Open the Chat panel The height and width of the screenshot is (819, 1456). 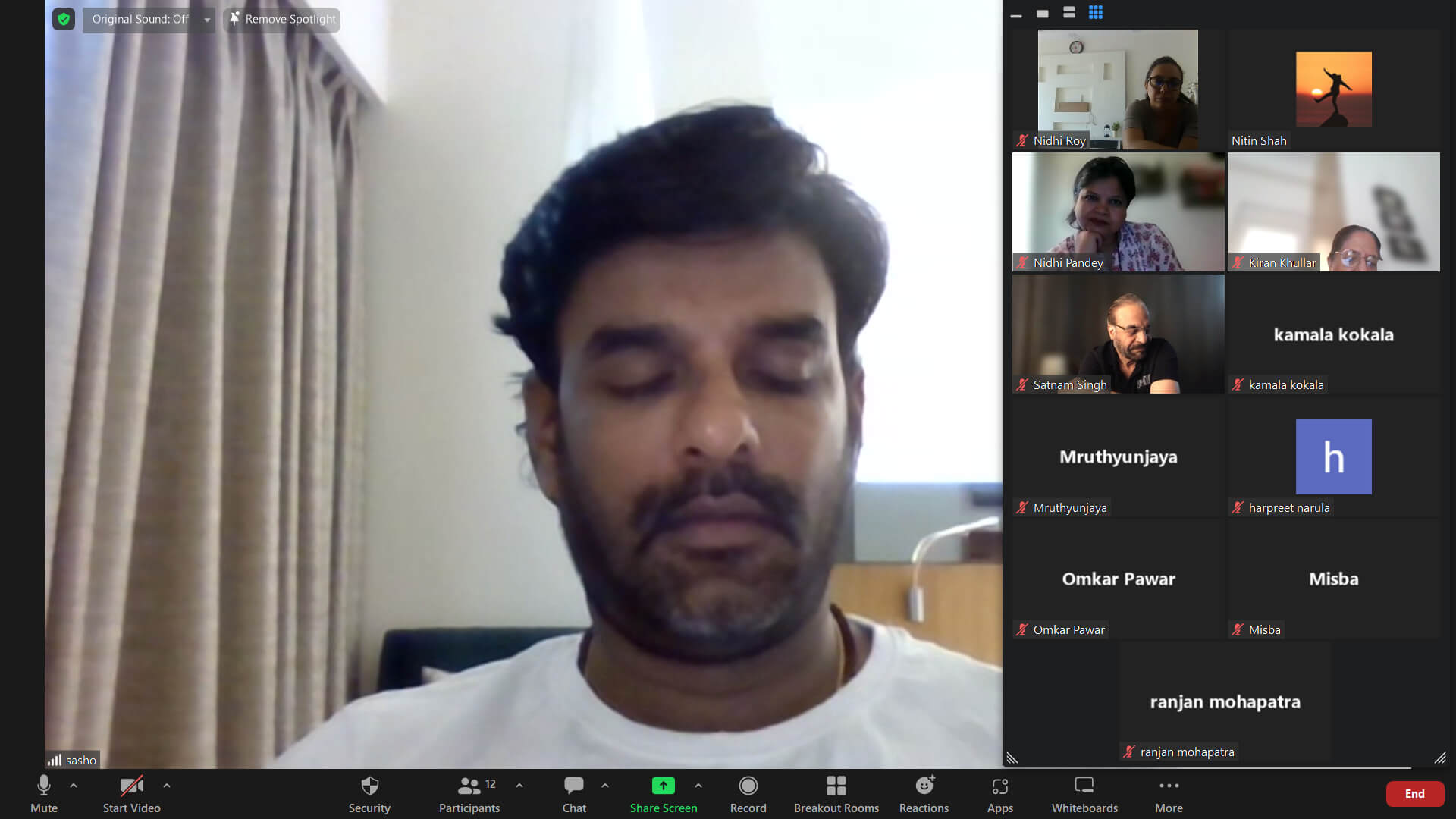coord(574,793)
